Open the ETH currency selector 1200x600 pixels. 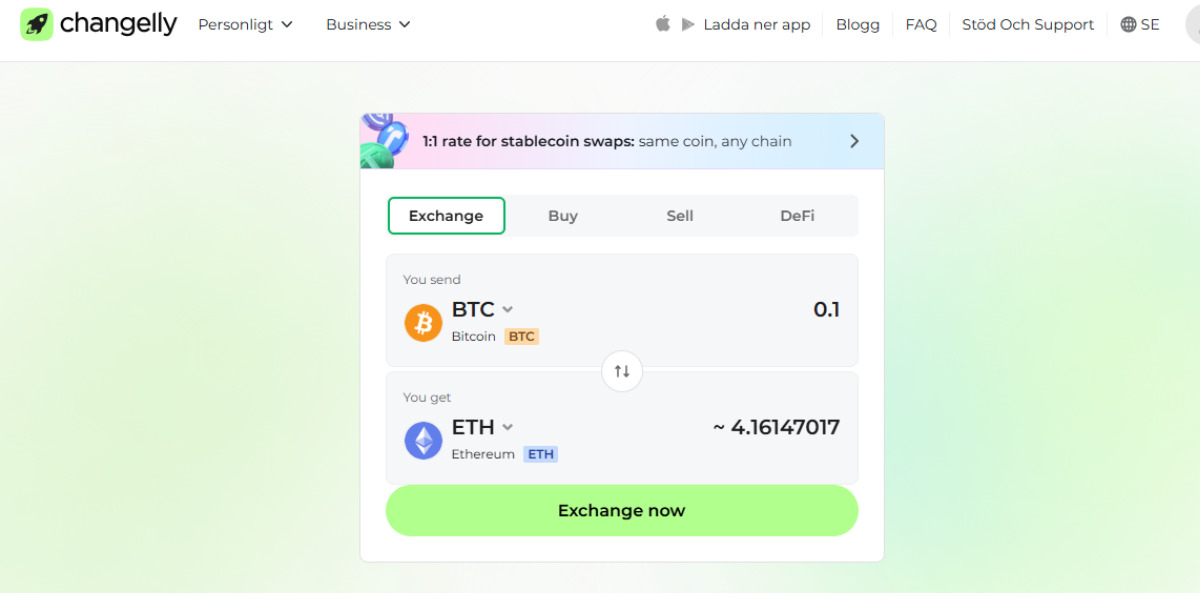[x=483, y=427]
